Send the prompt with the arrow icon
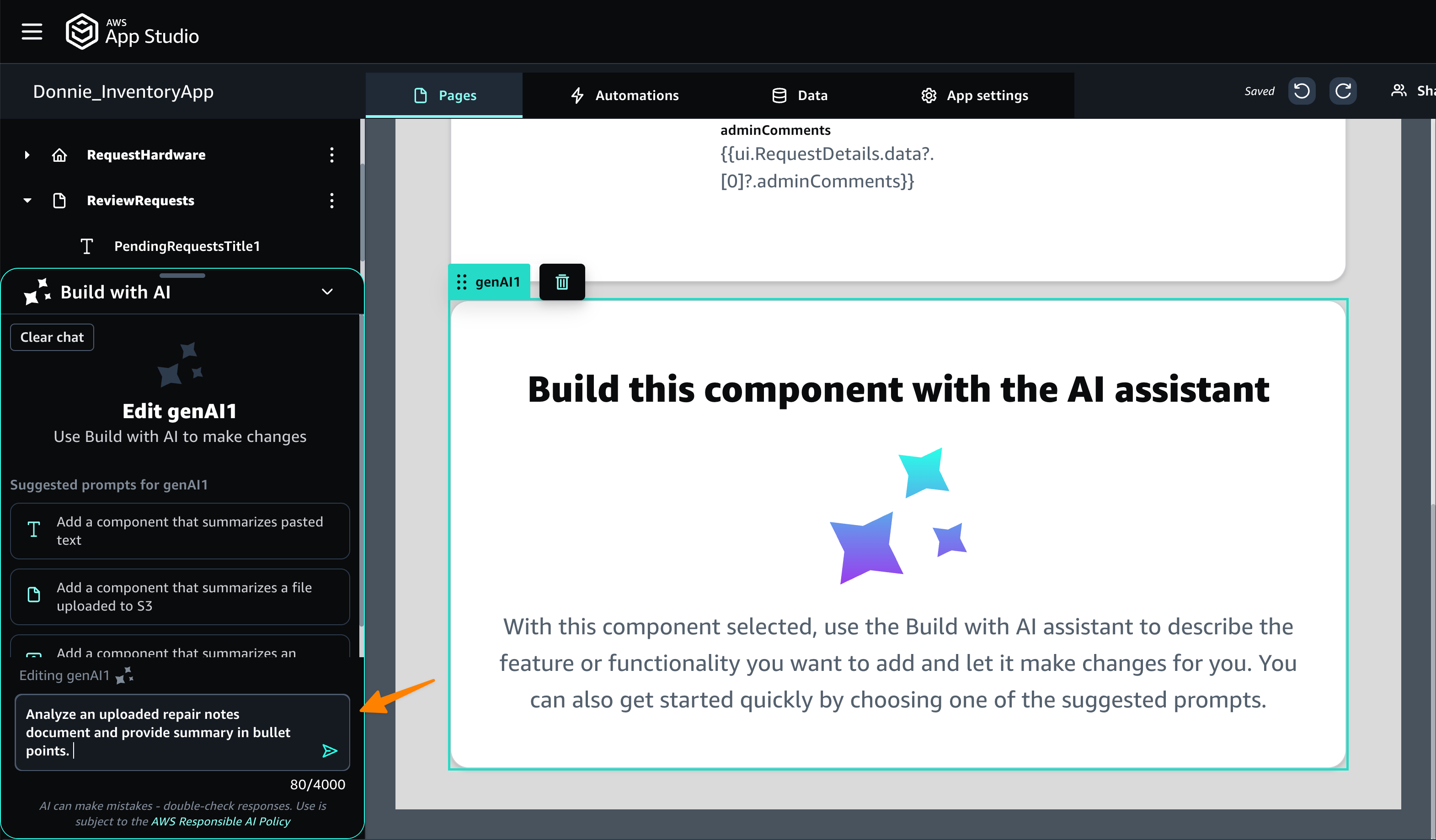The image size is (1436, 840). click(x=329, y=750)
